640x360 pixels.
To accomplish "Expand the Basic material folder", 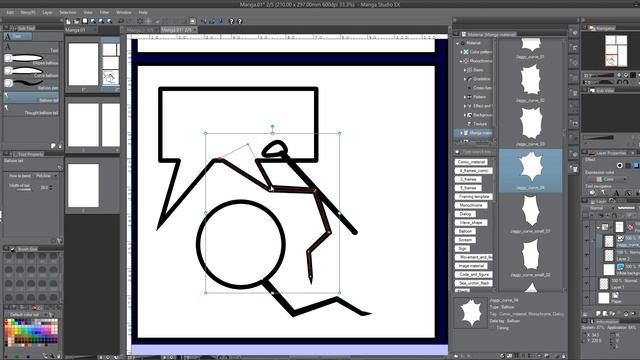I will pyautogui.click(x=465, y=70).
